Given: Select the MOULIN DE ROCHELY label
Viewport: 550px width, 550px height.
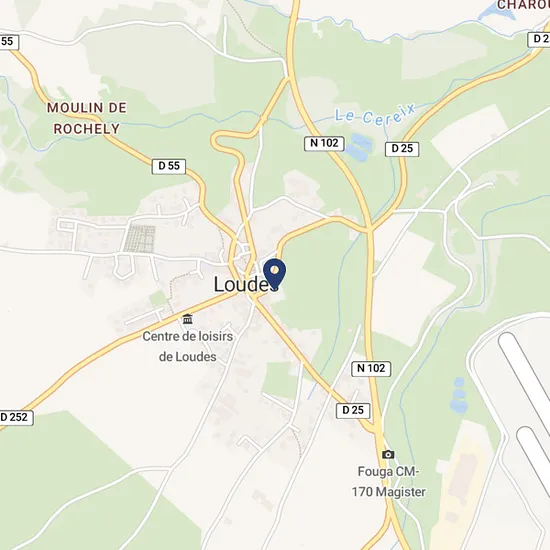Looking at the screenshot, I should coord(87,118).
